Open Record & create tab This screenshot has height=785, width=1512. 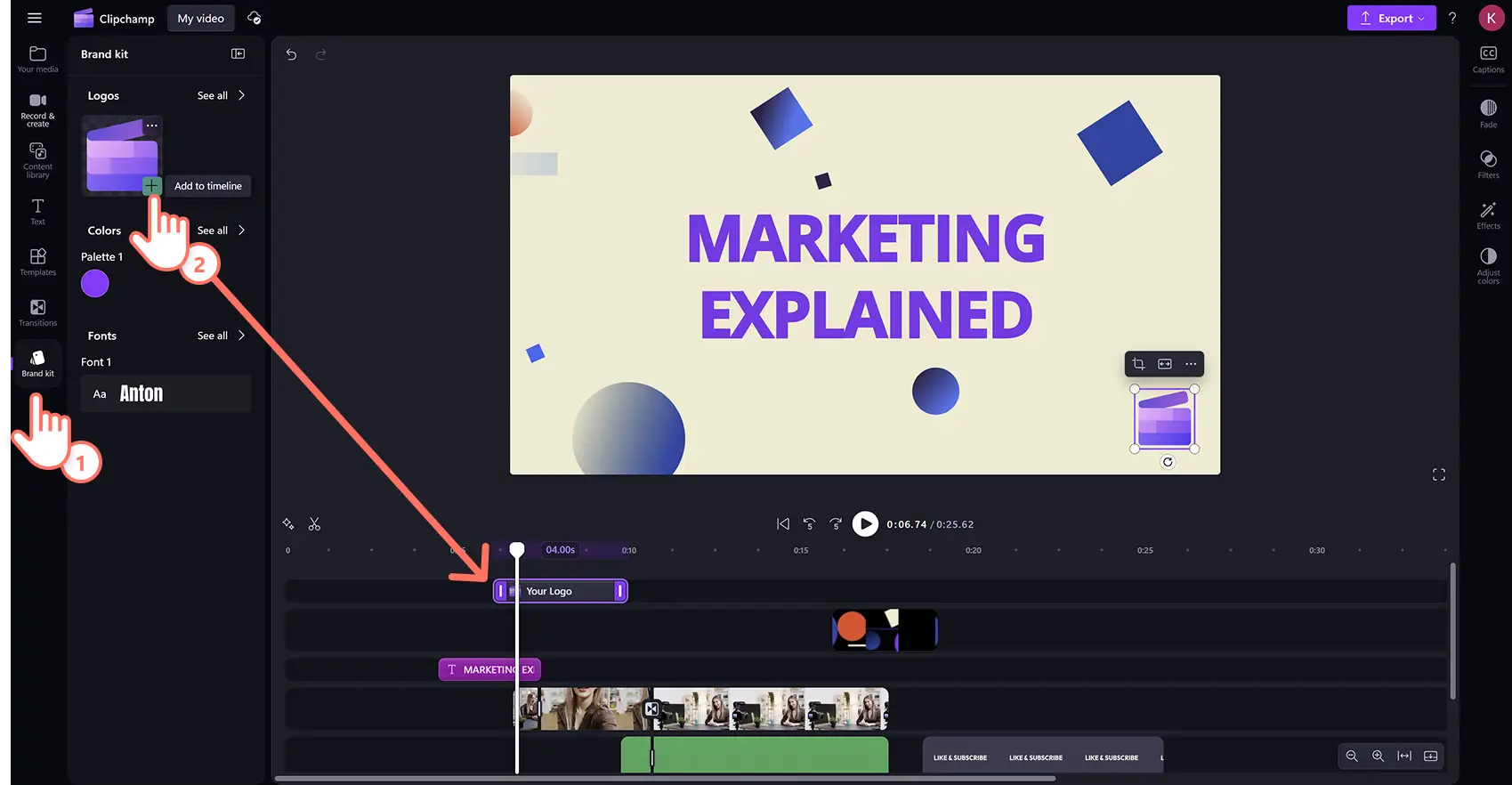37,110
